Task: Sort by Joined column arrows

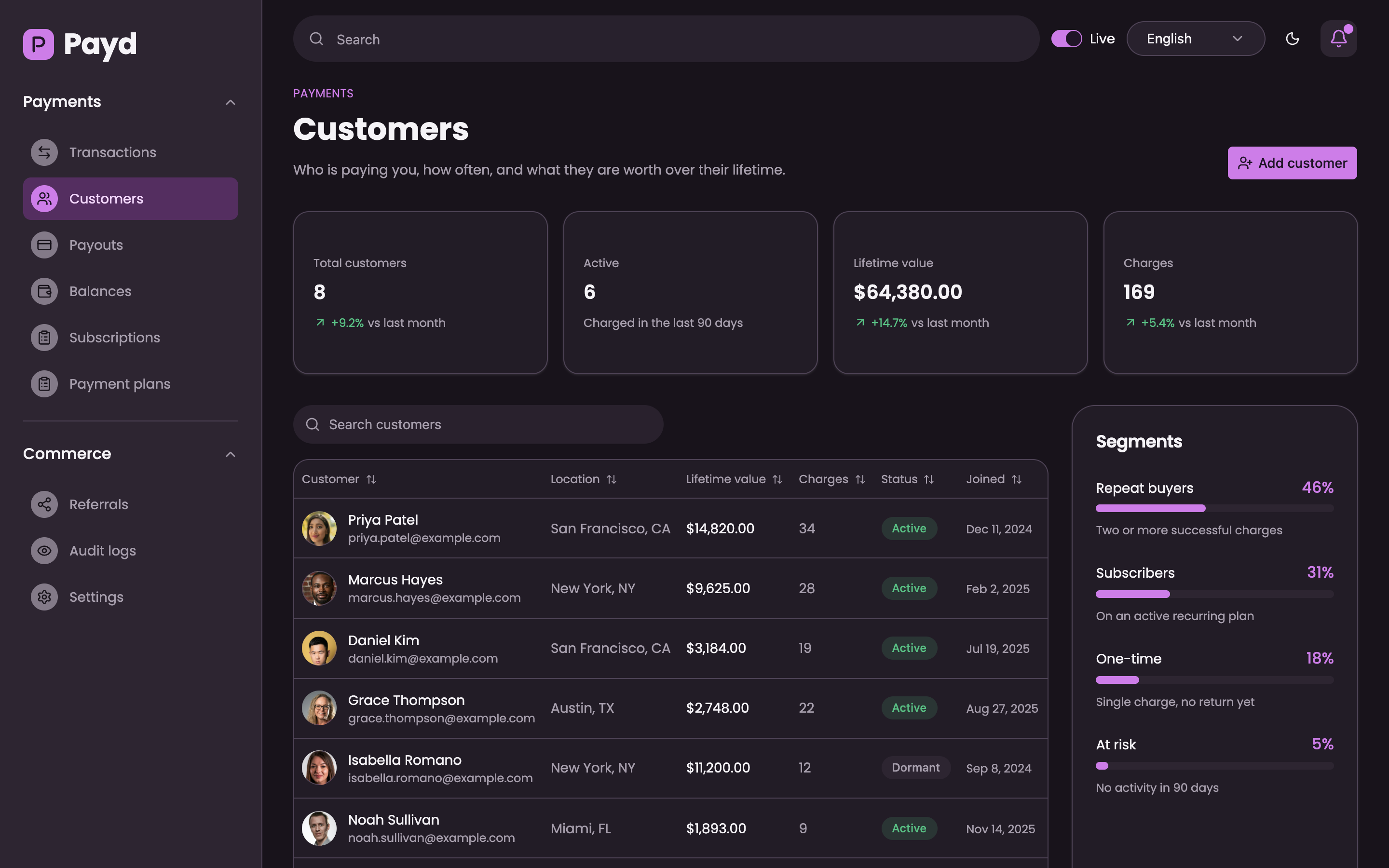Action: click(x=1017, y=479)
